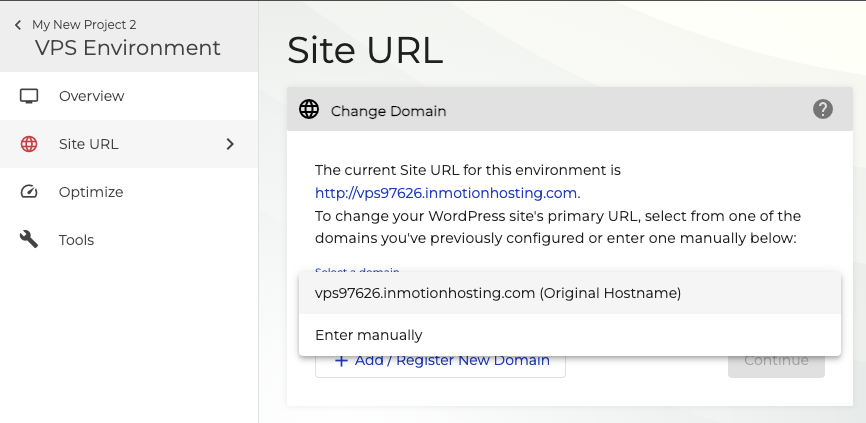The image size is (866, 423).
Task: Go to the Optimize sidebar item
Action: click(91, 192)
